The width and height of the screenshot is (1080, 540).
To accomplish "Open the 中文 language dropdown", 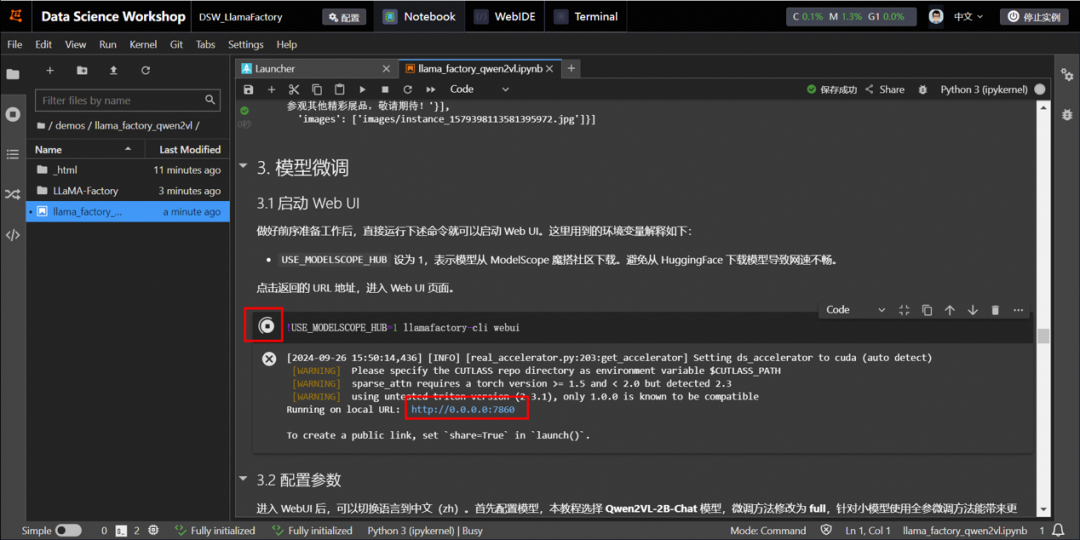I will (969, 17).
